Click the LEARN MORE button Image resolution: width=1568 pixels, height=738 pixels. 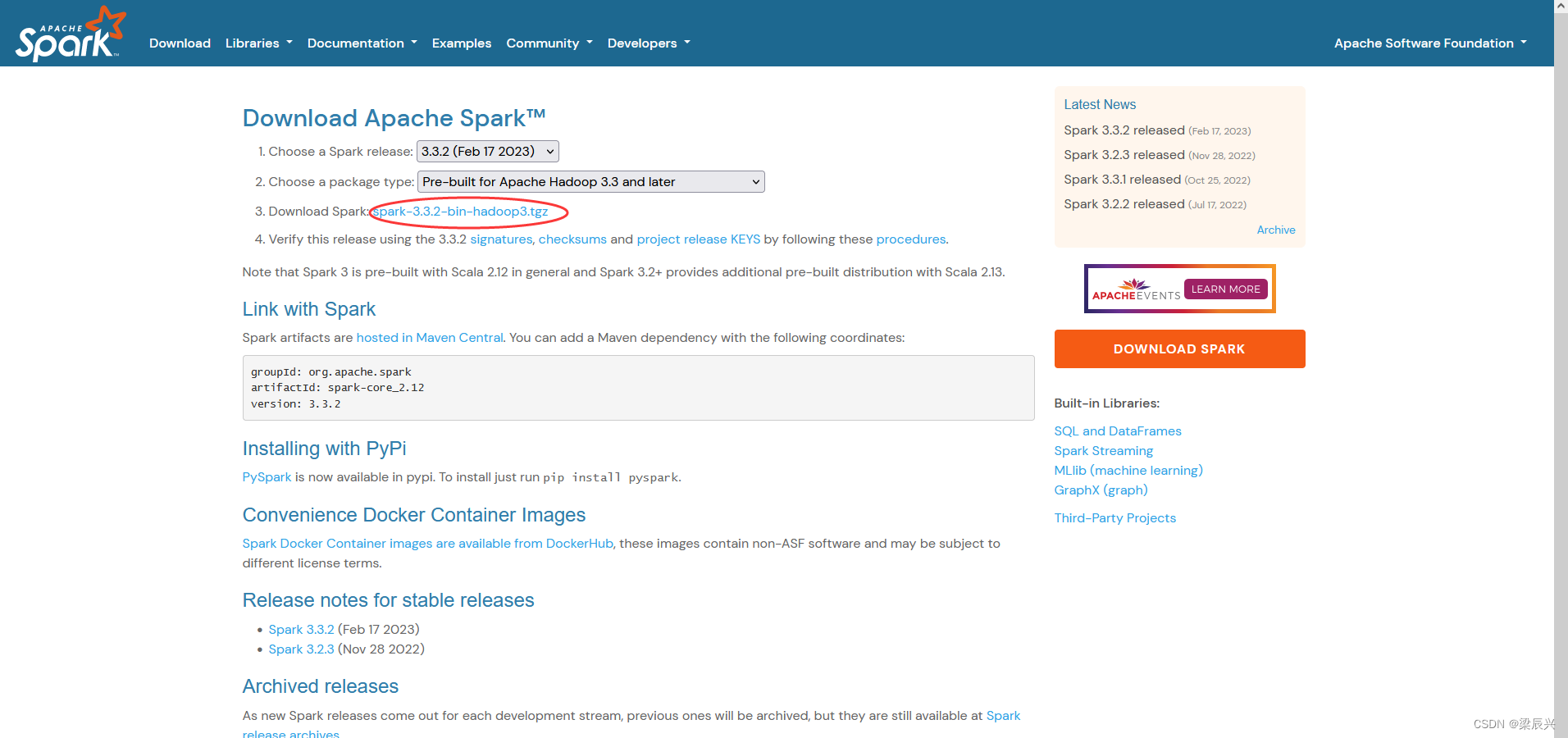pos(1224,289)
